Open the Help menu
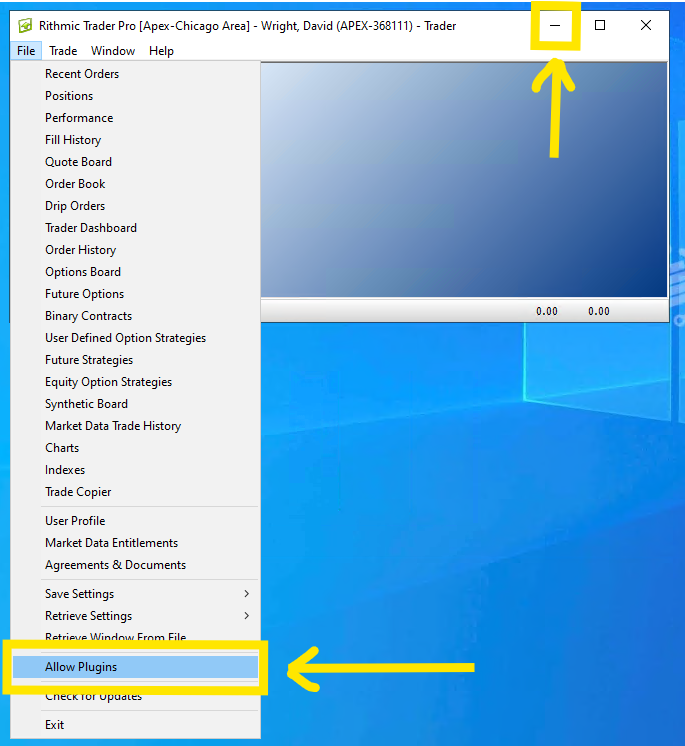Screen dimensions: 685x746 161,51
